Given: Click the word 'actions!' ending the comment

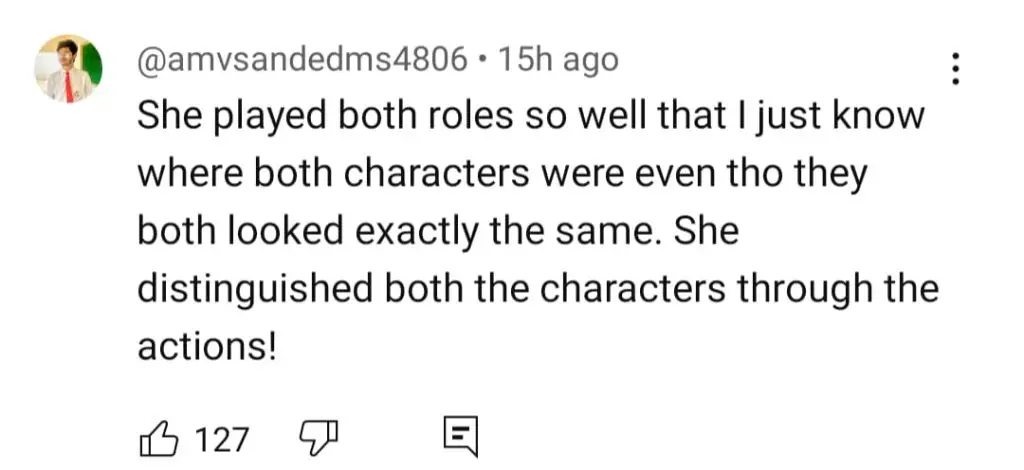Looking at the screenshot, I should [x=207, y=348].
